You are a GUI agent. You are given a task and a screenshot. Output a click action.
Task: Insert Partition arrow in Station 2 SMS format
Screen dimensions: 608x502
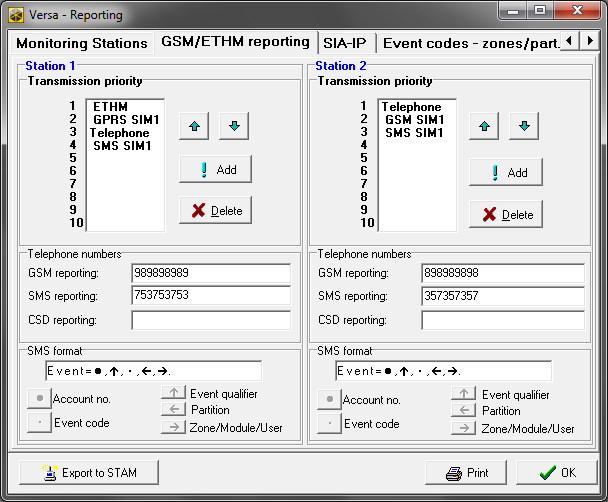(x=464, y=410)
